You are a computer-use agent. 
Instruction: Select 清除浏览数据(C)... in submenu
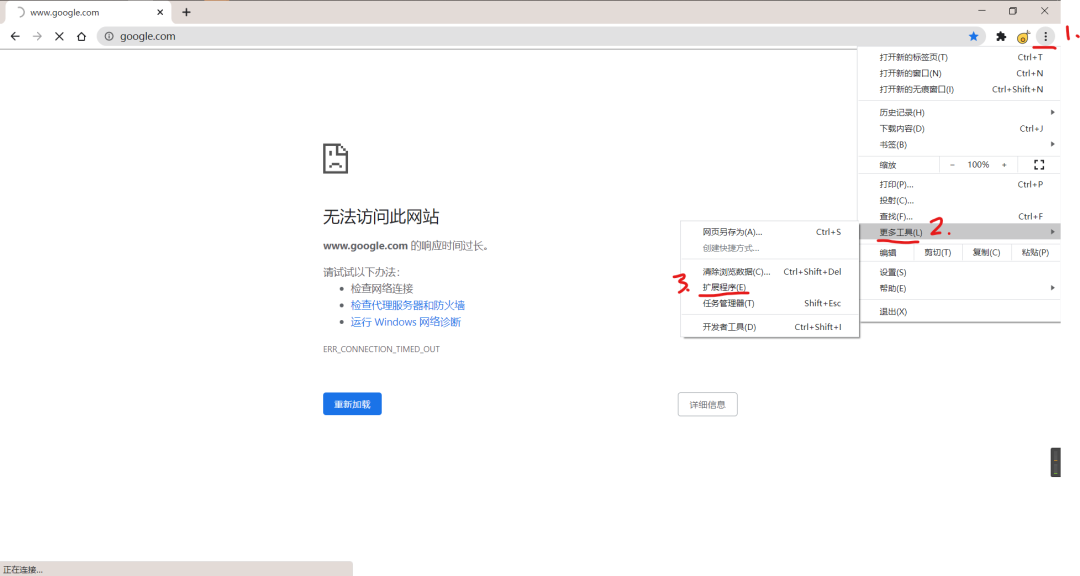pos(770,272)
